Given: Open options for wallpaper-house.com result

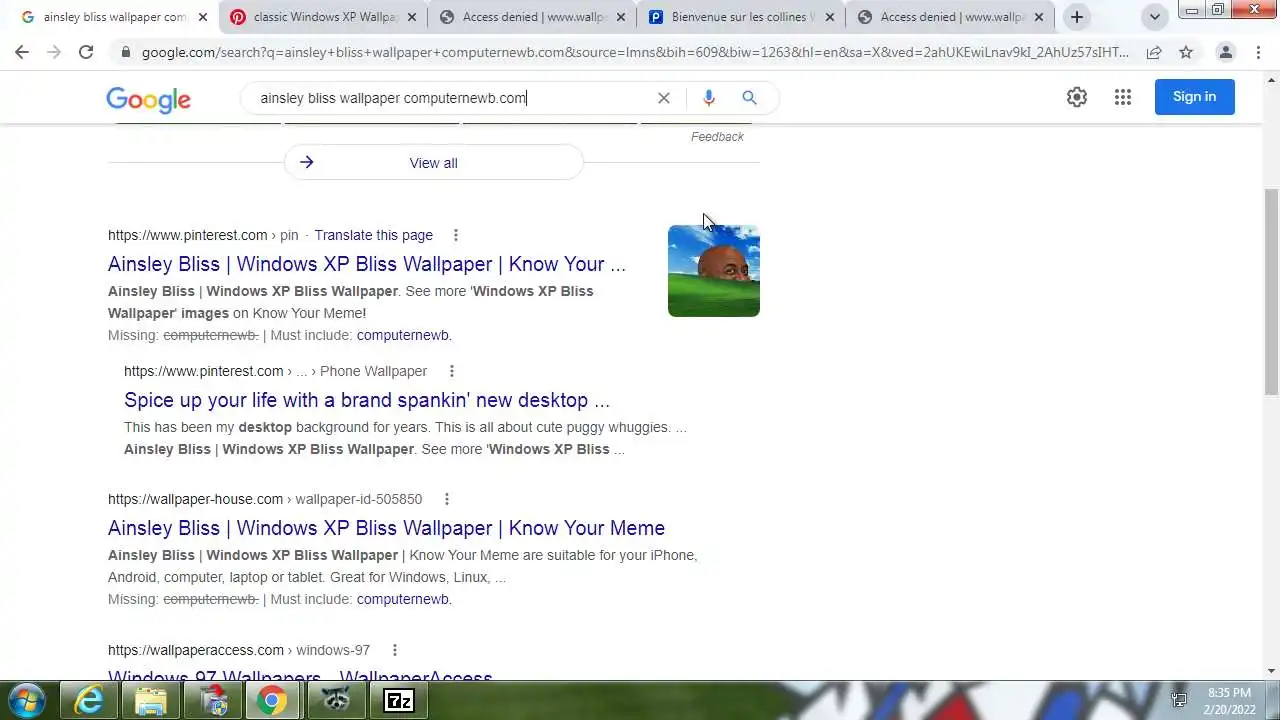Looking at the screenshot, I should click(447, 499).
